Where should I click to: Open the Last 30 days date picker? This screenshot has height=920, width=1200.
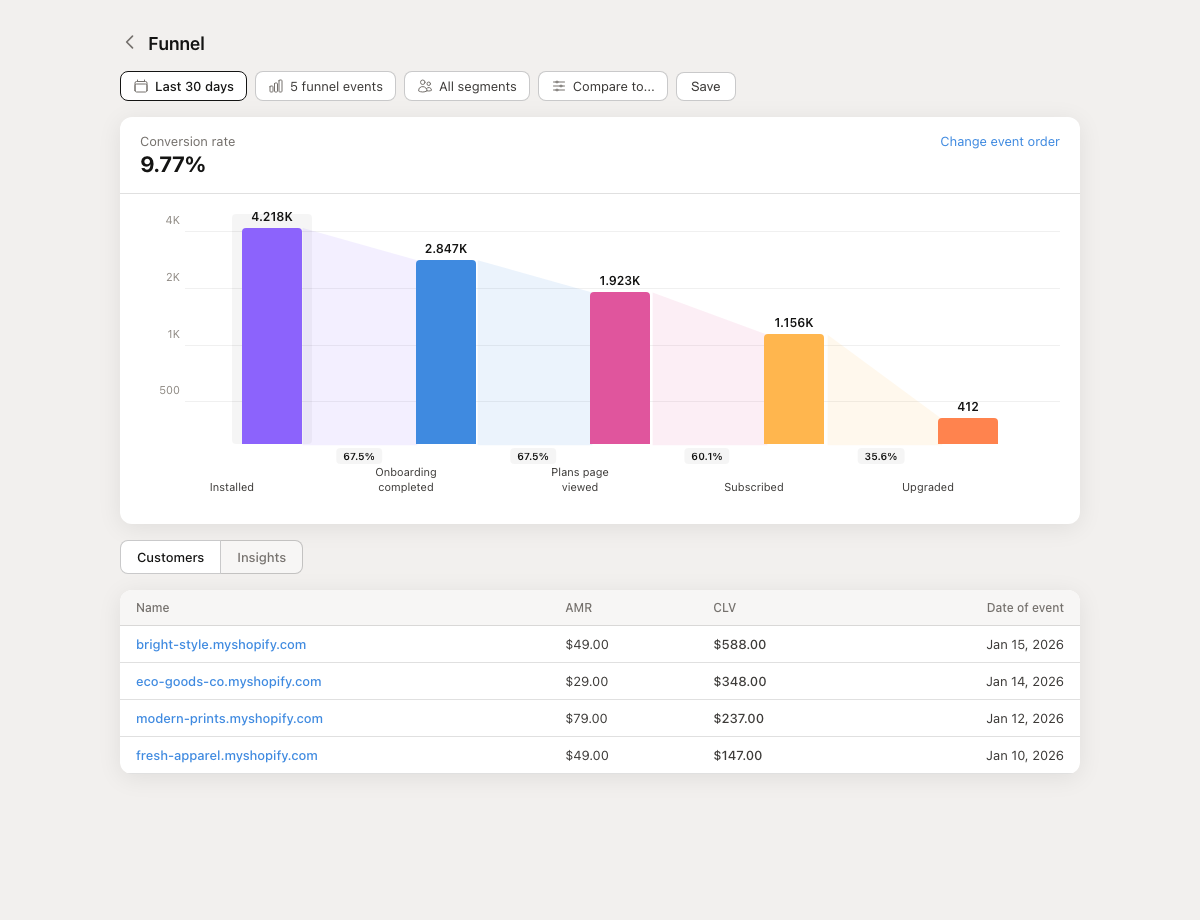point(183,86)
